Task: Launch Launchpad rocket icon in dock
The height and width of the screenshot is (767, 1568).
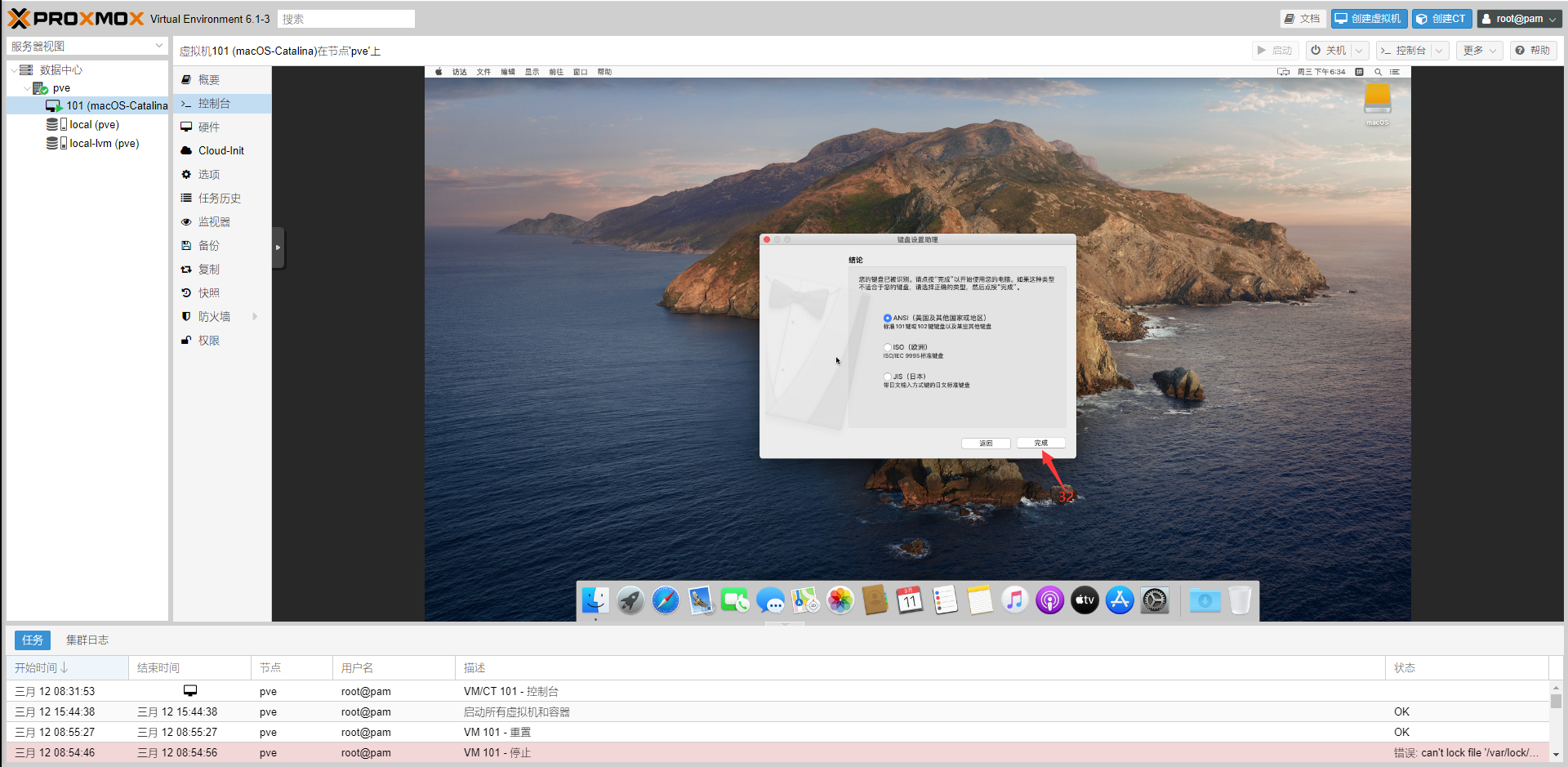Action: coord(630,601)
